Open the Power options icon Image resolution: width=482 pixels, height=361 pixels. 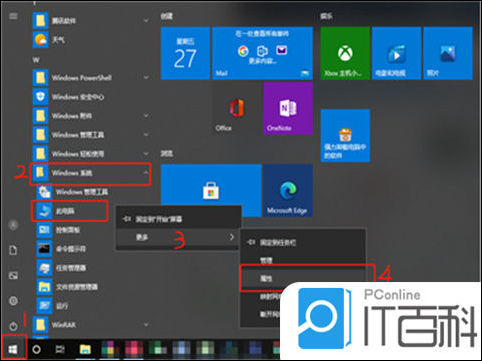13,326
